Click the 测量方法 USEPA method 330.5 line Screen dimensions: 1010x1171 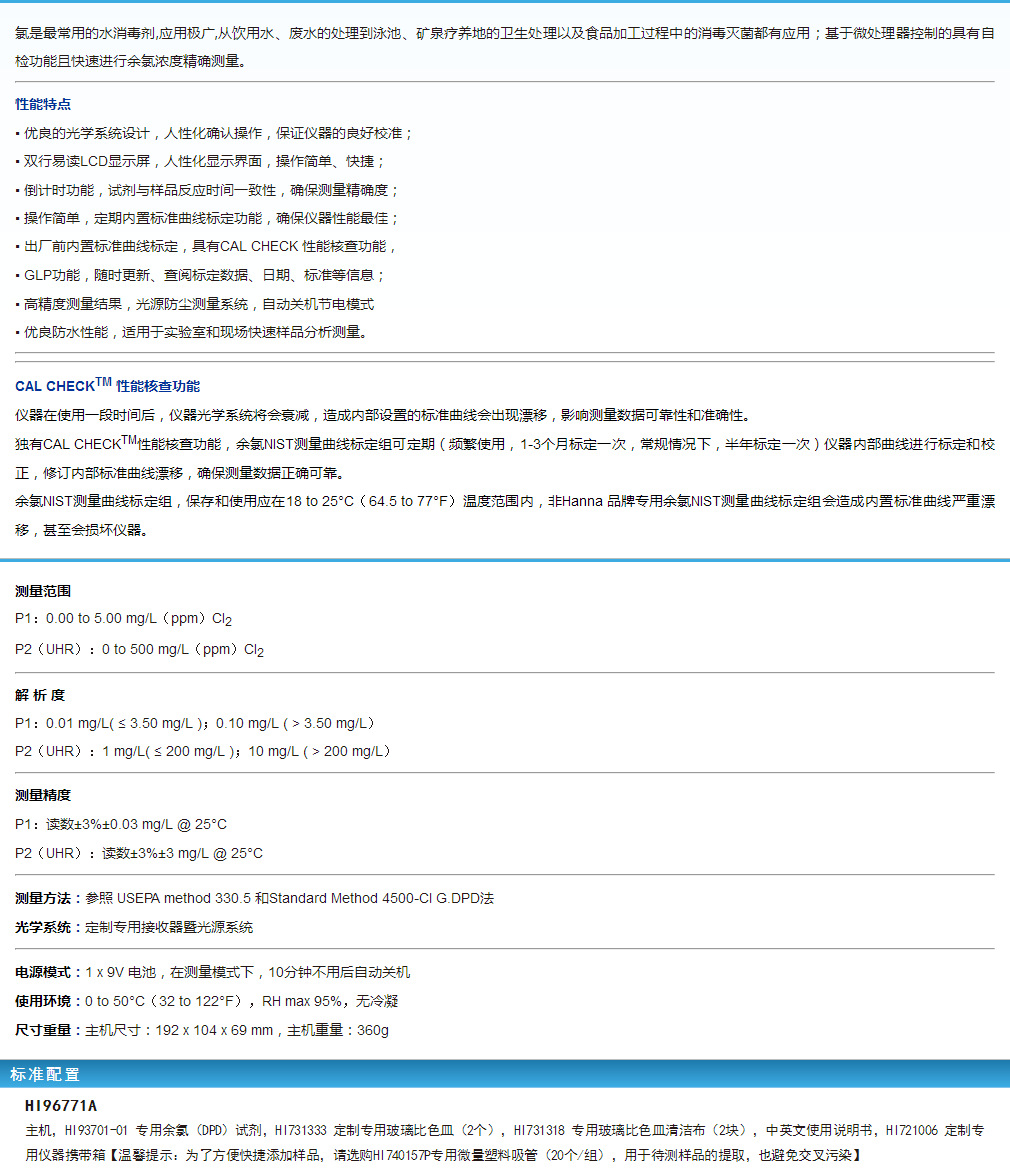[x=254, y=898]
